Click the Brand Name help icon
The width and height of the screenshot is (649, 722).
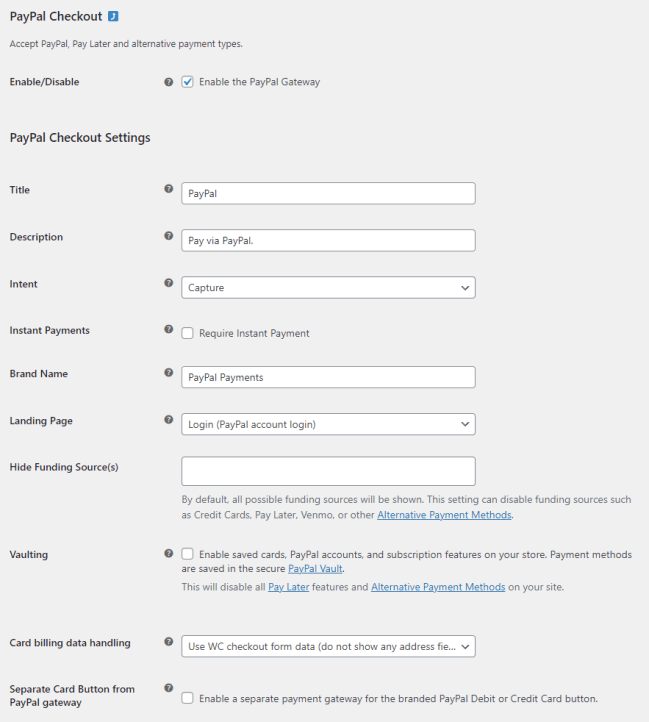click(168, 373)
